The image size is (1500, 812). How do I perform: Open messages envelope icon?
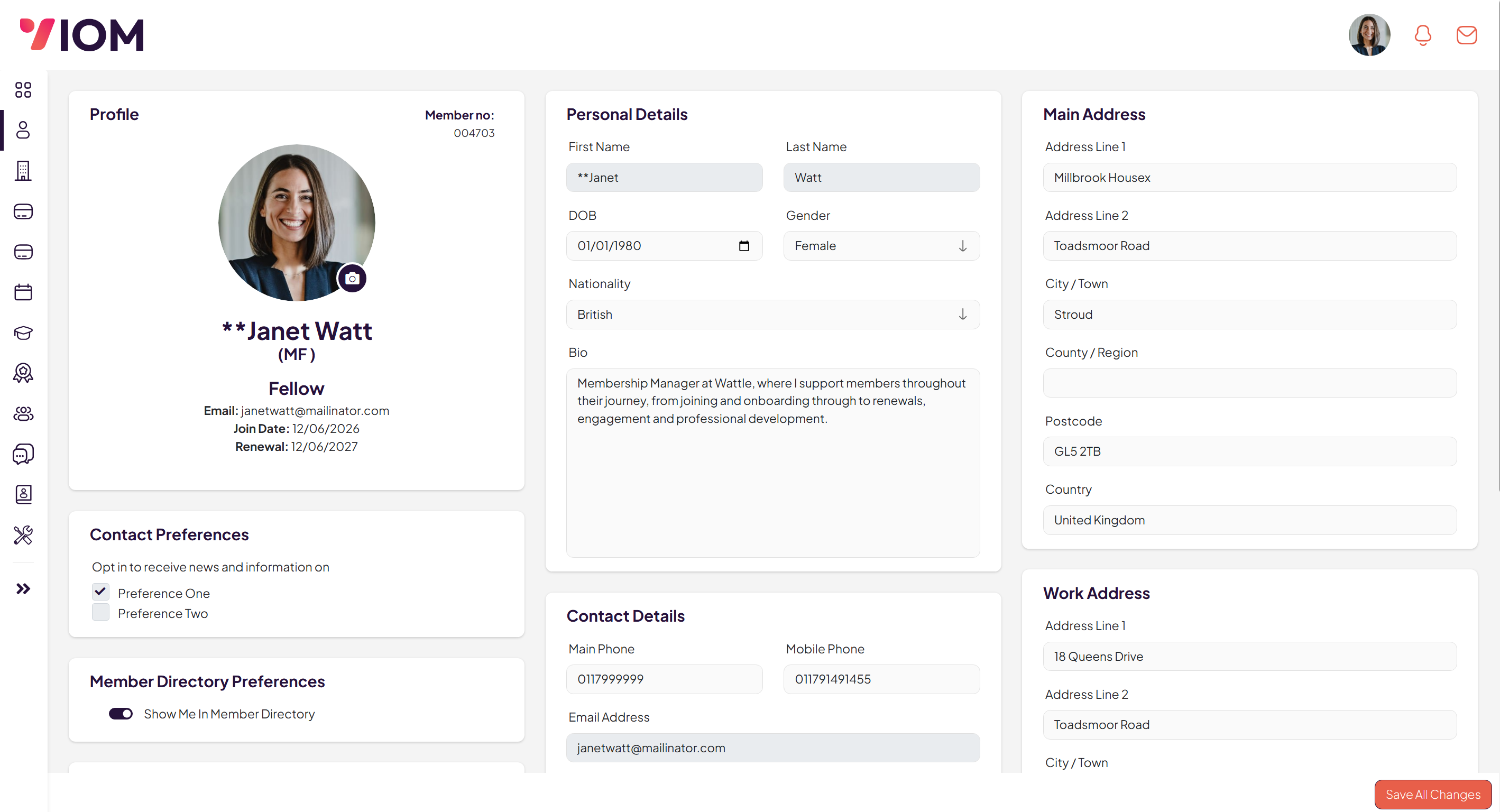[x=1466, y=35]
